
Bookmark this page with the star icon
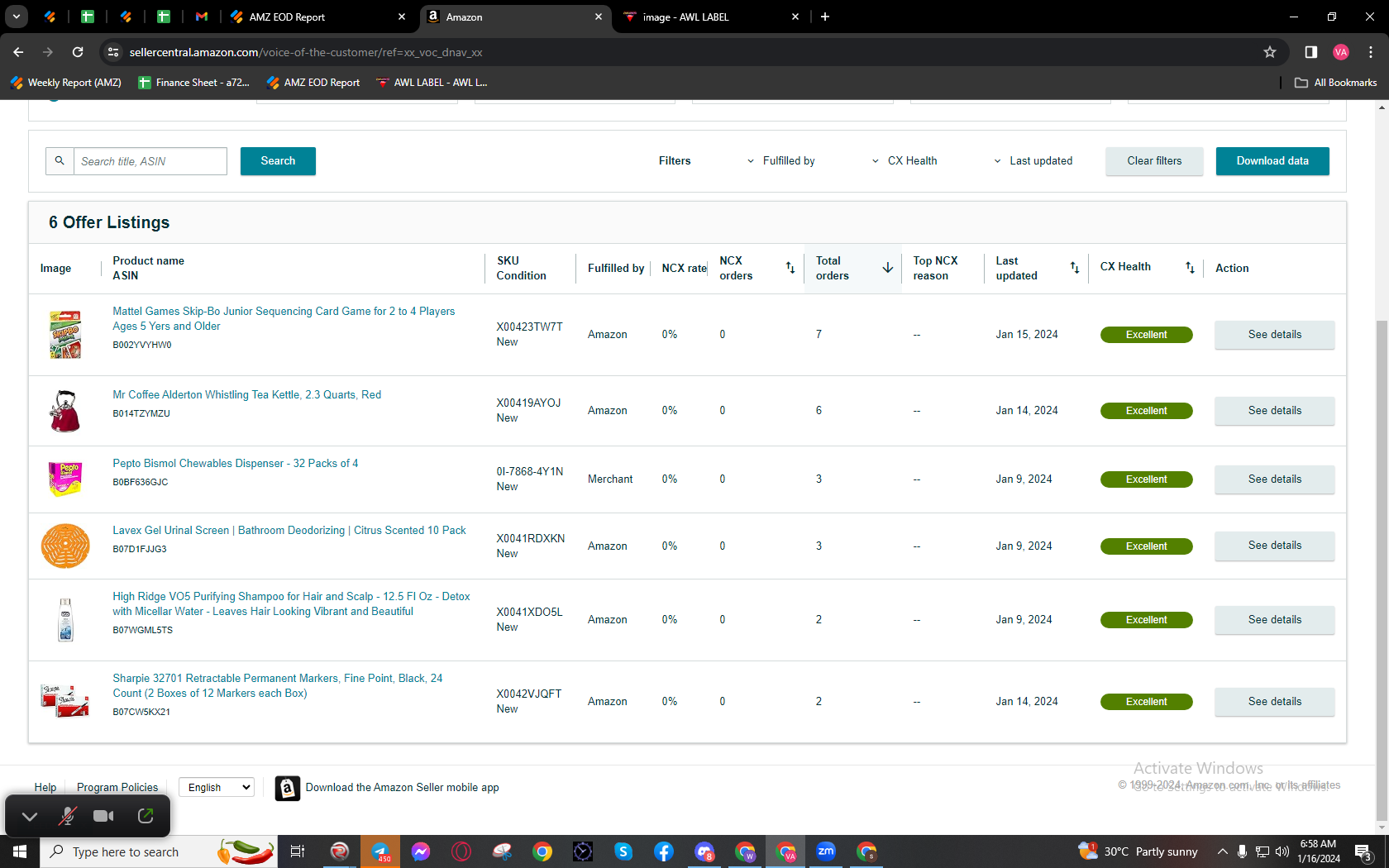[1270, 52]
